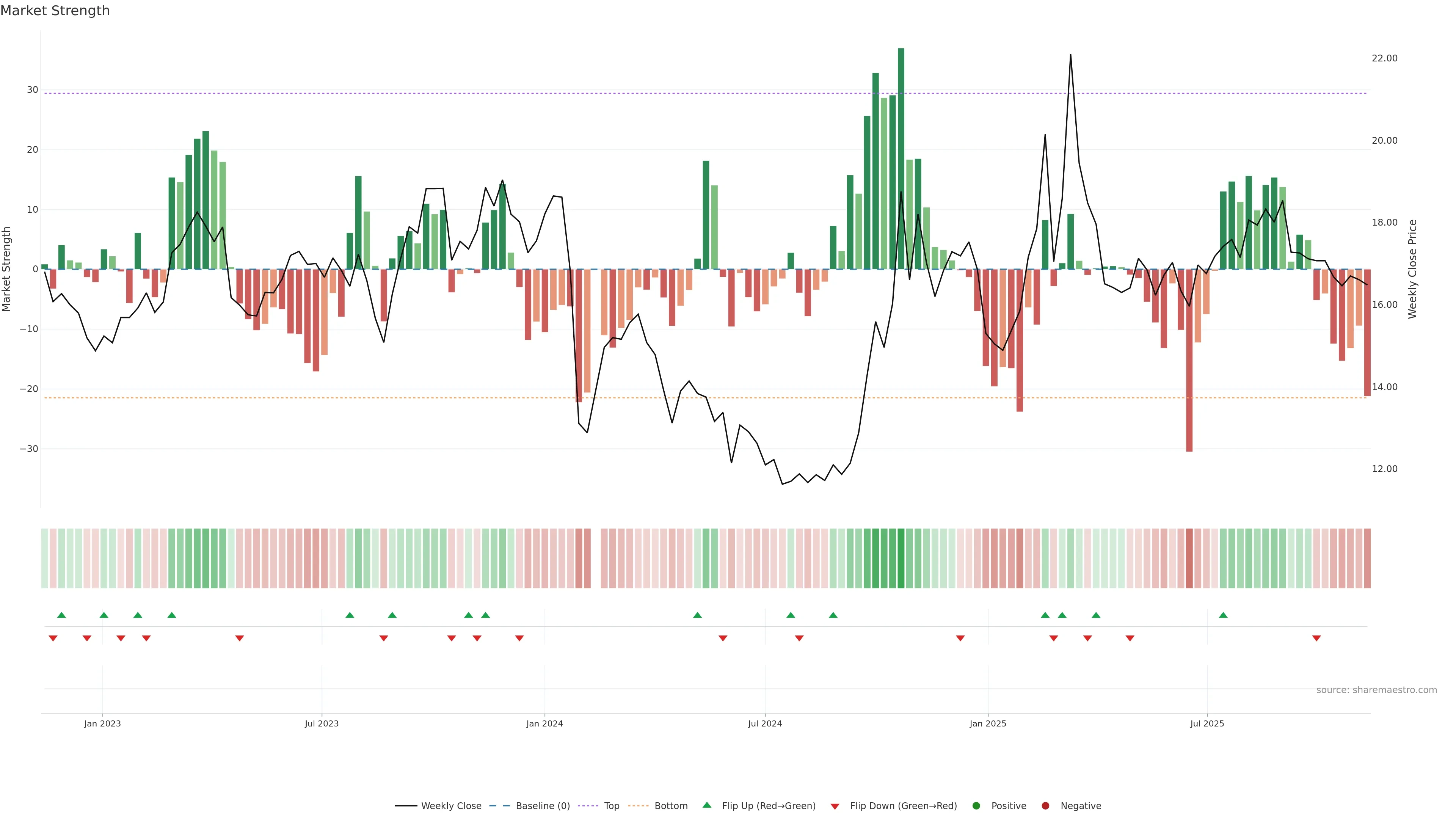Click the green Positive legend dot

[x=976, y=806]
